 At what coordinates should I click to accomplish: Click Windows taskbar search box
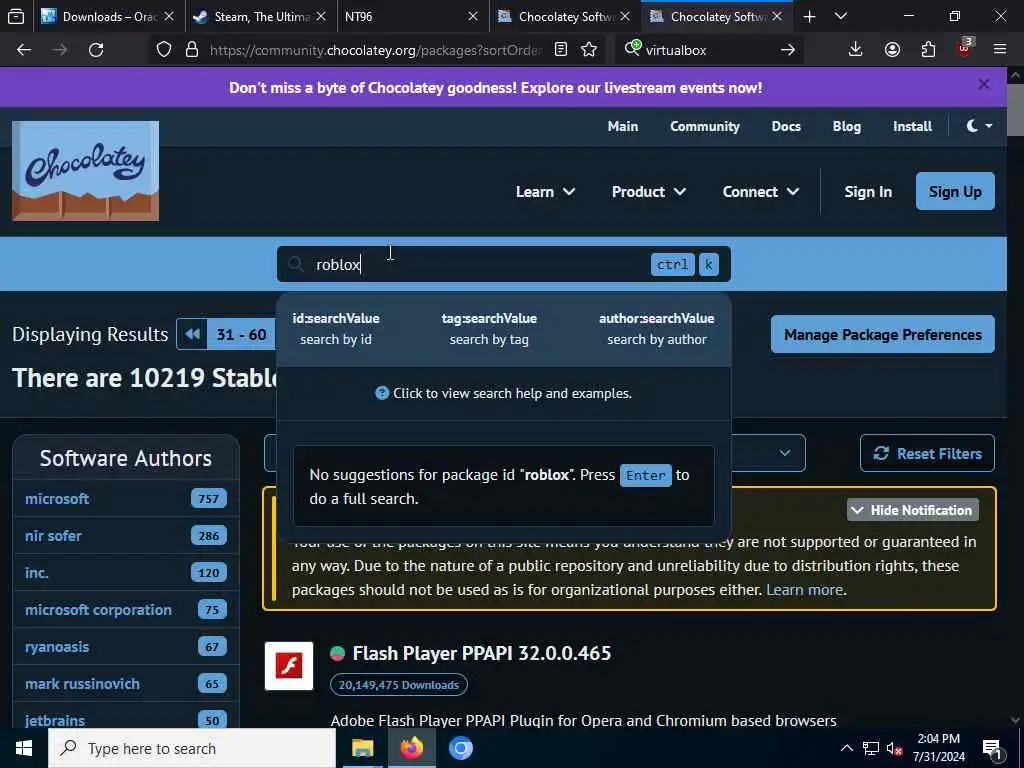coord(192,748)
